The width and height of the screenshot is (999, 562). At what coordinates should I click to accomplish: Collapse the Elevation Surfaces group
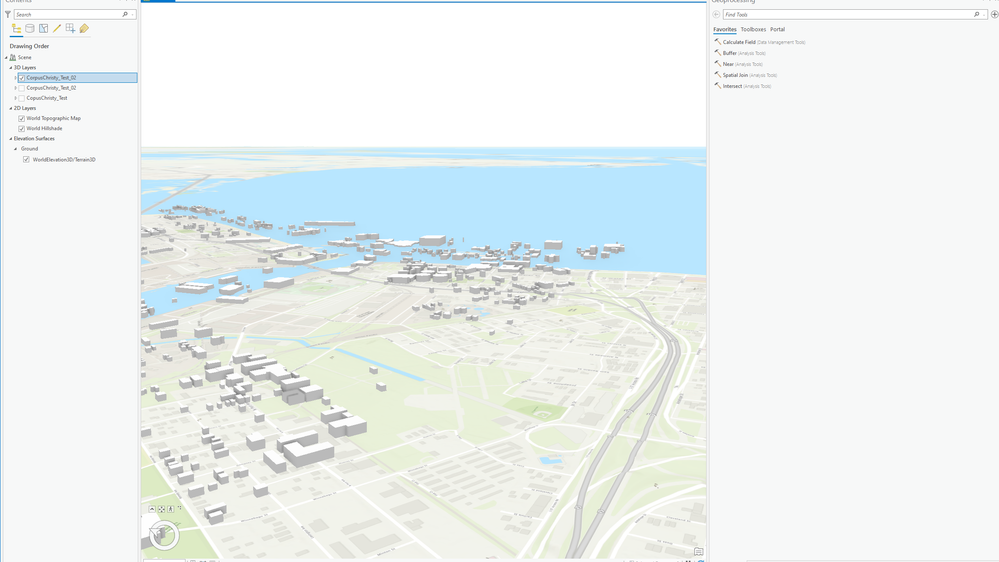tap(11, 139)
